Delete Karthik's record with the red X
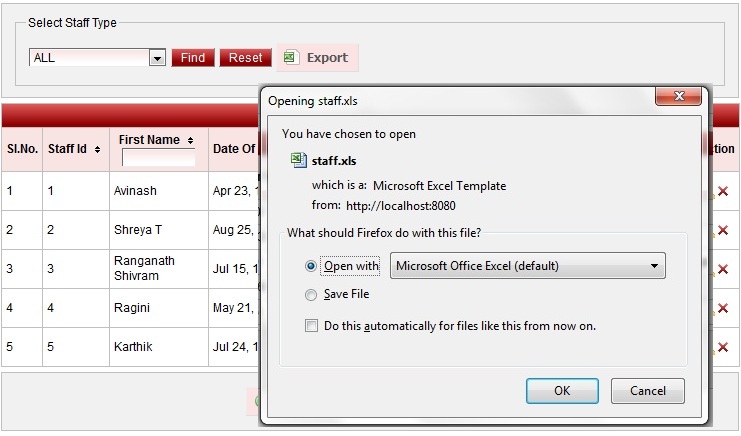 pos(723,347)
